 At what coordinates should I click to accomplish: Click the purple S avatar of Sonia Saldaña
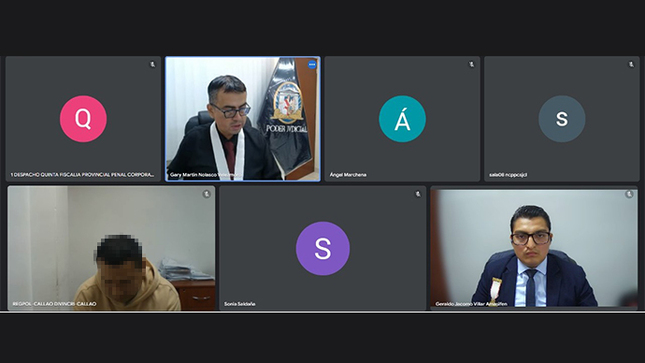coord(323,249)
